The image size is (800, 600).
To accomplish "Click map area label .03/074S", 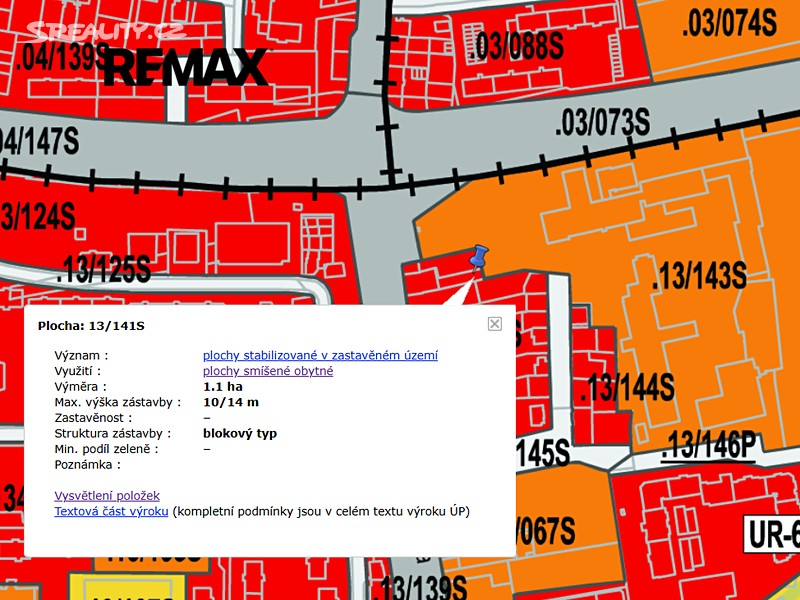I will pos(730,22).
